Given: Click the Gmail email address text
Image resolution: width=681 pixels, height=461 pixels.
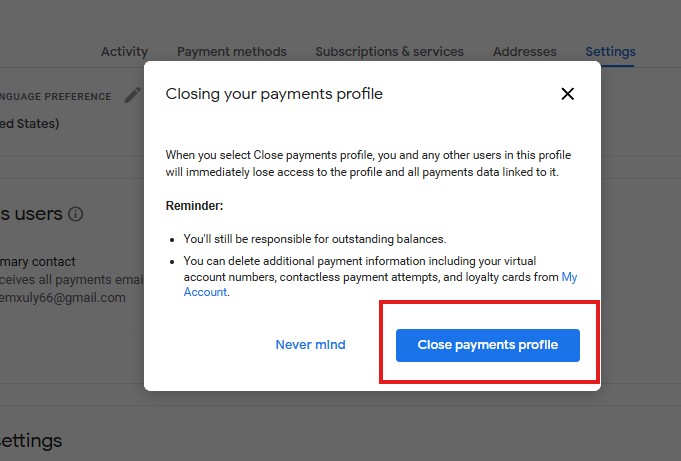Looking at the screenshot, I should [63, 298].
